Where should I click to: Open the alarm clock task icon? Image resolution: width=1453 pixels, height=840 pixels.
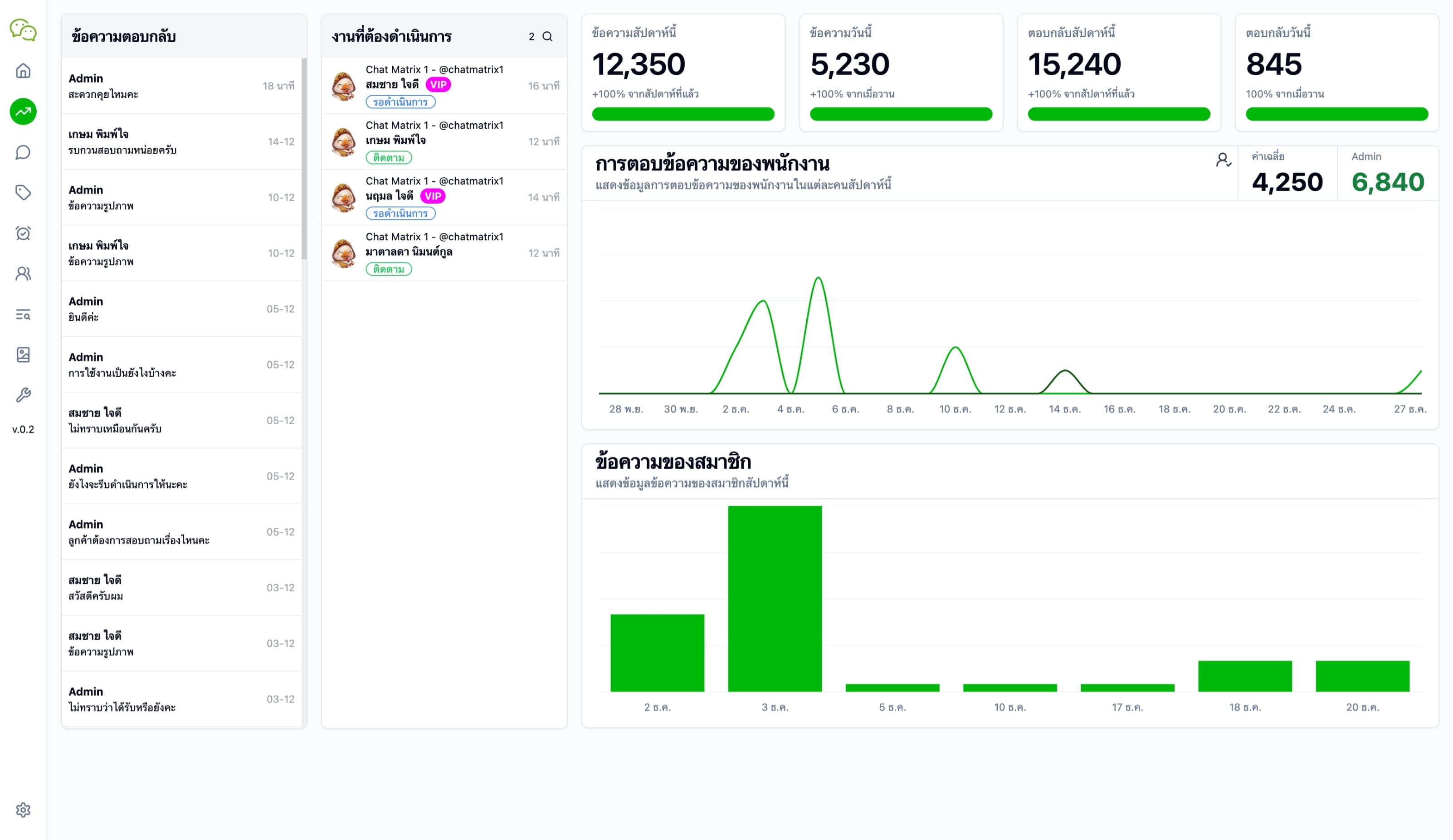[23, 233]
